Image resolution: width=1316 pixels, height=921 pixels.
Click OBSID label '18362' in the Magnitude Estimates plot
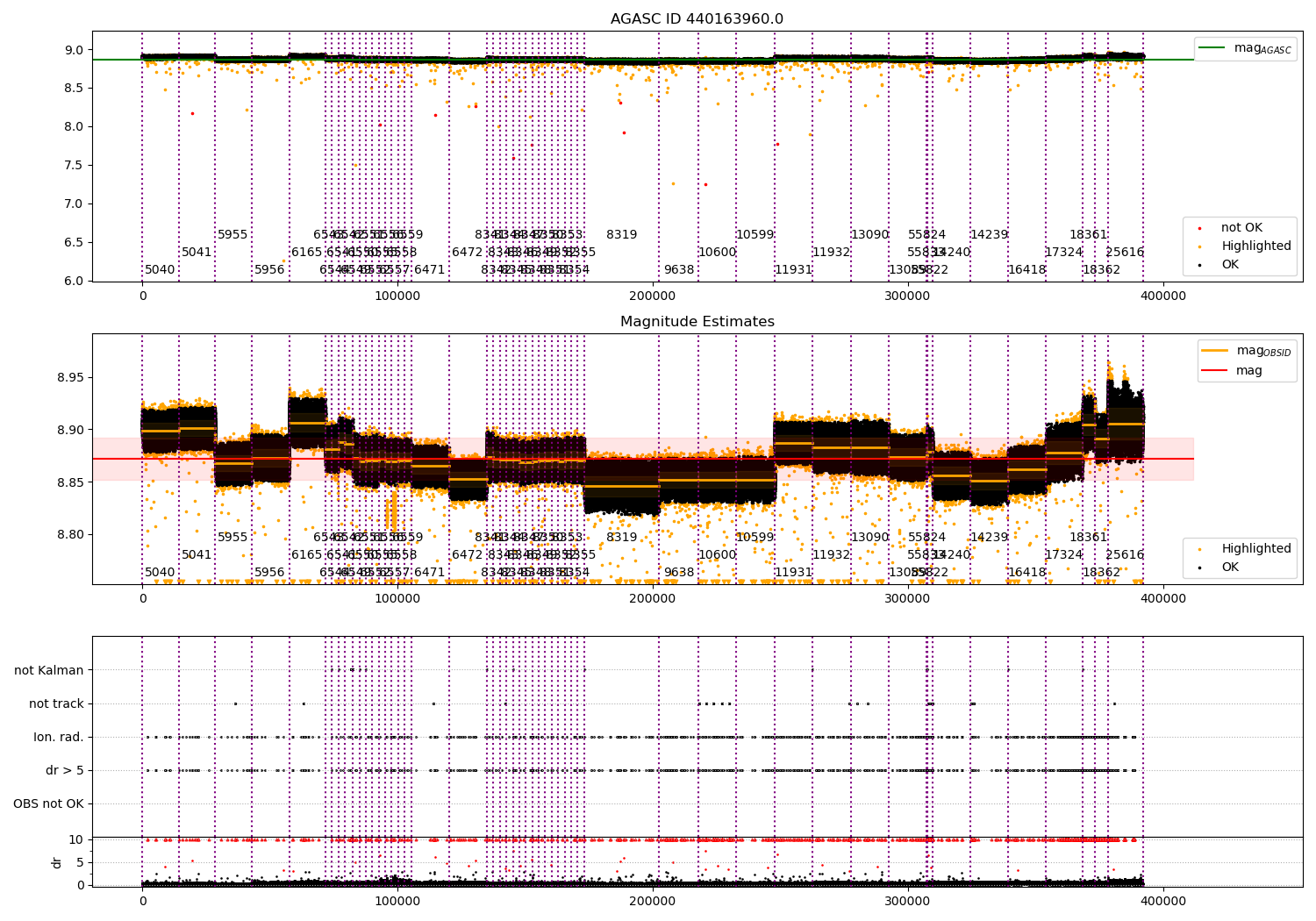coord(1101,573)
